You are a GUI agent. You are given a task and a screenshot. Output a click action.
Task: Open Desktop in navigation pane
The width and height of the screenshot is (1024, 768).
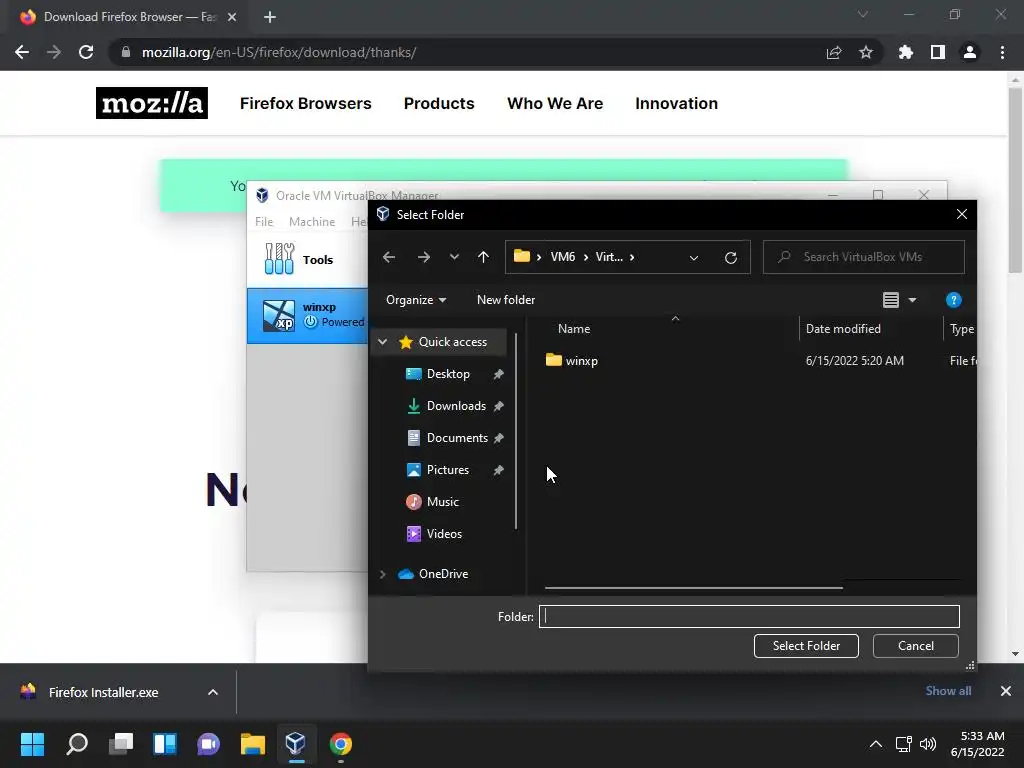pos(448,374)
